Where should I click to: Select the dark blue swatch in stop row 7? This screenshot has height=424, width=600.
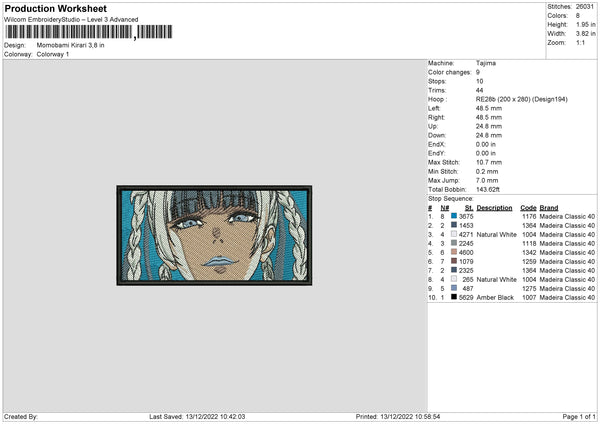pyautogui.click(x=454, y=270)
